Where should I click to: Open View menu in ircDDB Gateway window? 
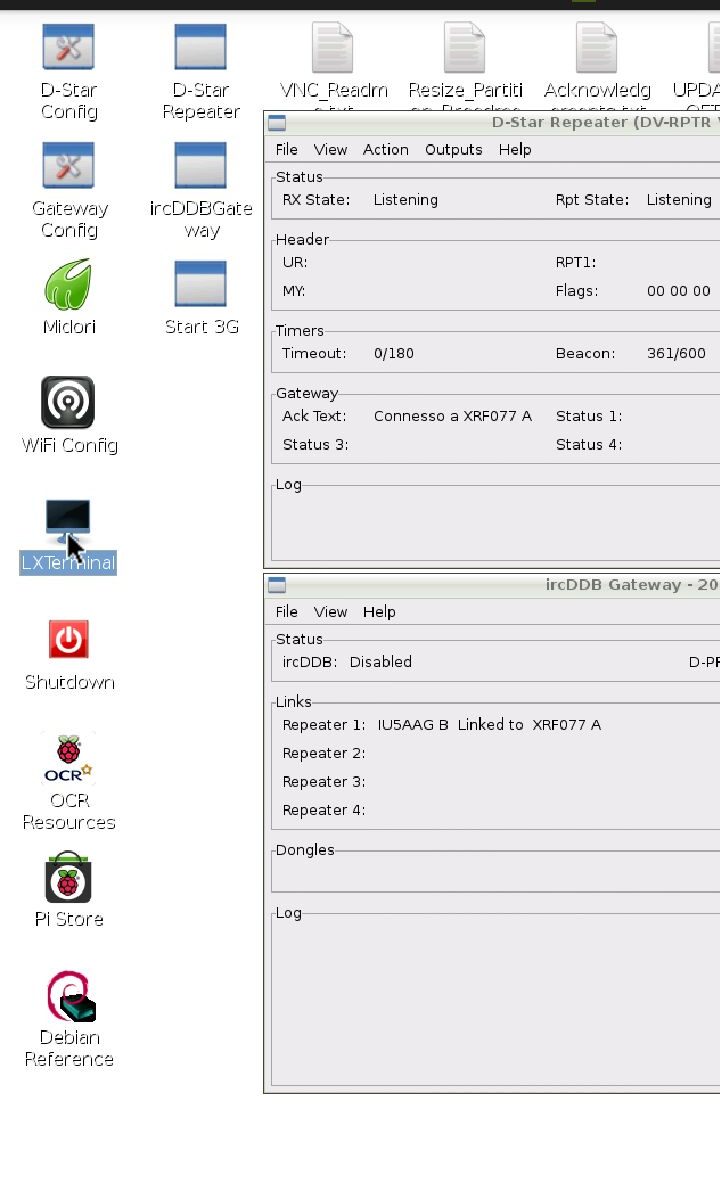tap(330, 612)
